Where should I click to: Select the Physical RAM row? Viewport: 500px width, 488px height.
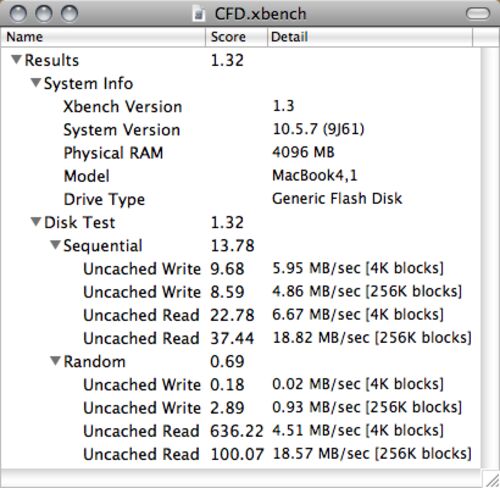pos(241,153)
